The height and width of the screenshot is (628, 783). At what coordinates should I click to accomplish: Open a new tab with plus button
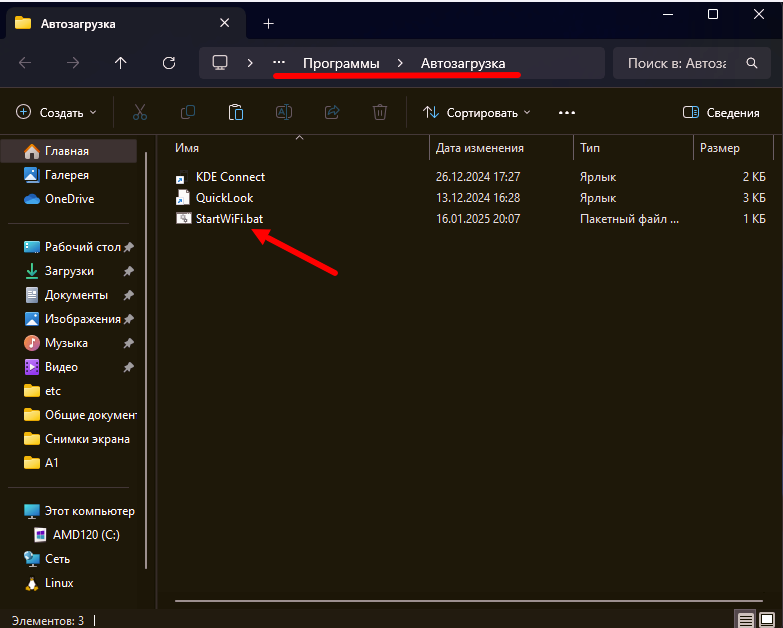(268, 23)
